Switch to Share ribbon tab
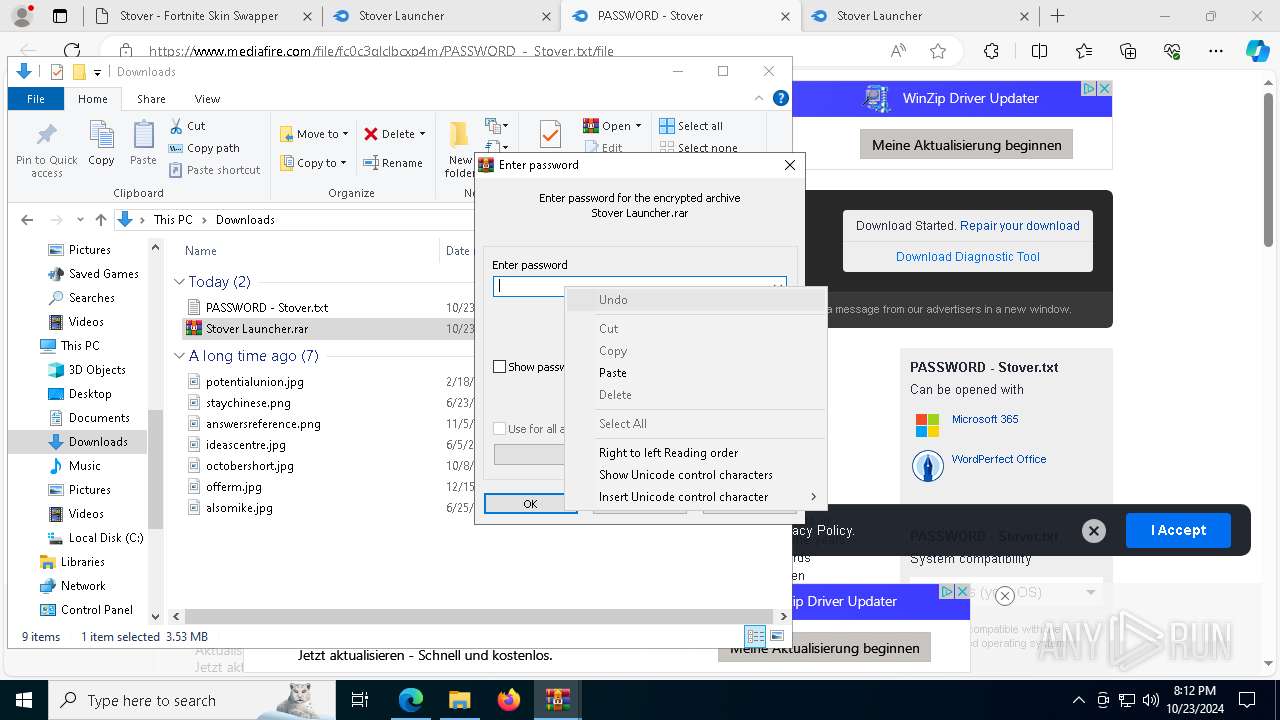 coord(151,99)
